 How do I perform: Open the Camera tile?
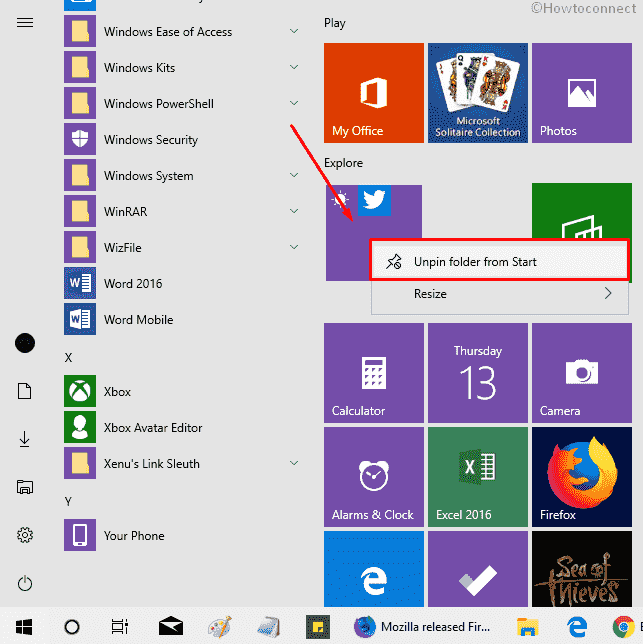(x=582, y=373)
